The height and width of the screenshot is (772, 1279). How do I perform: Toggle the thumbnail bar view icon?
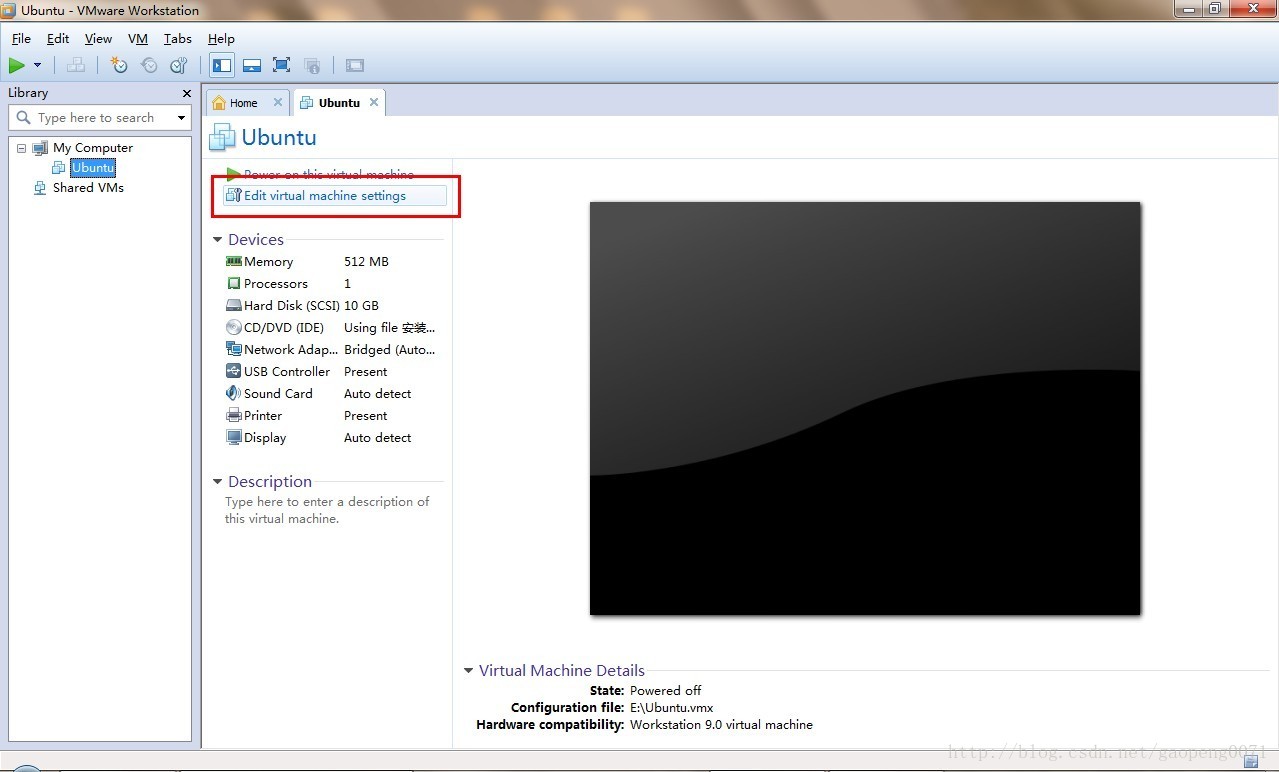click(252, 66)
